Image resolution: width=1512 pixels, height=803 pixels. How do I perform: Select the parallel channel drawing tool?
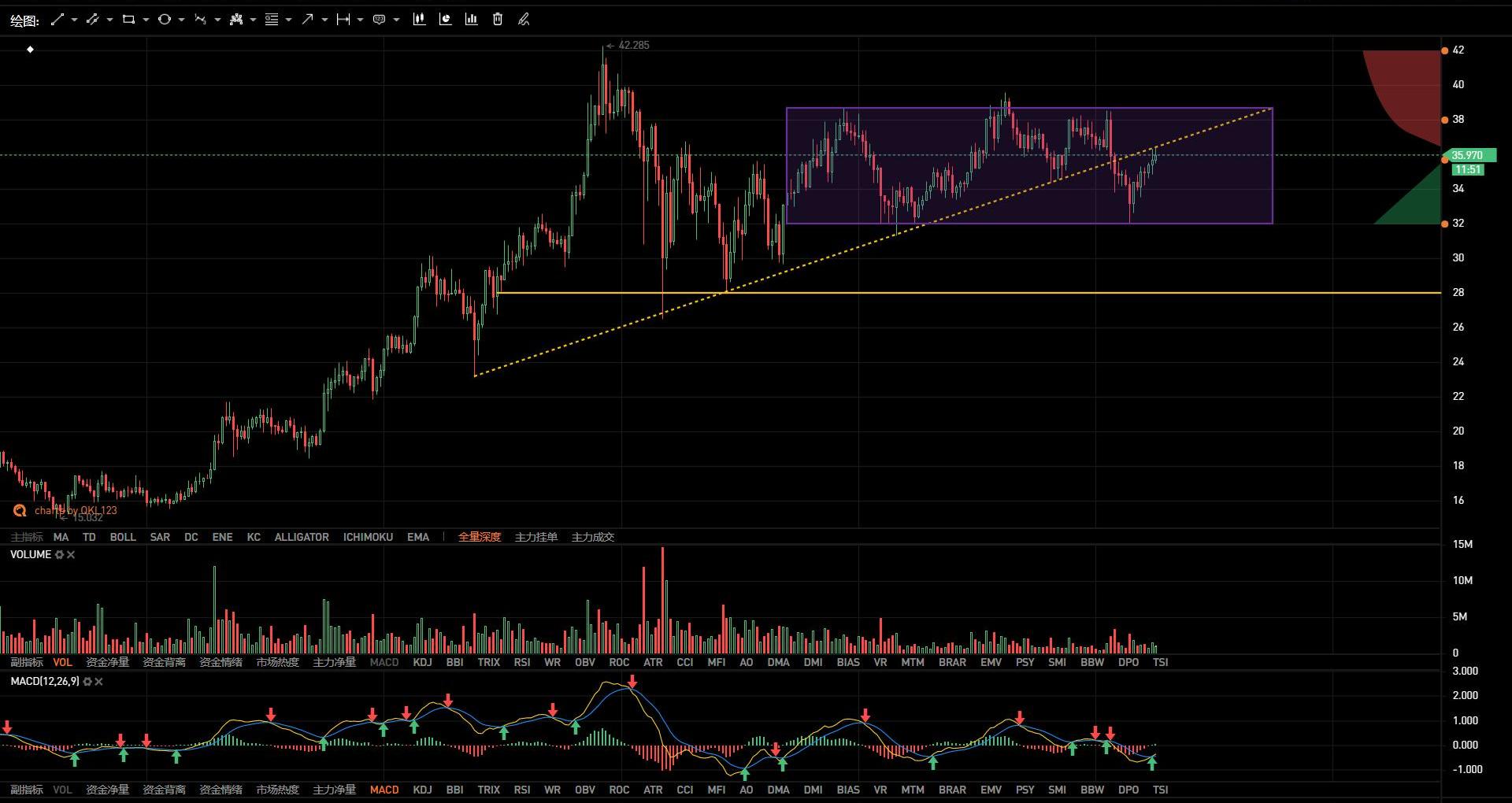coord(92,20)
